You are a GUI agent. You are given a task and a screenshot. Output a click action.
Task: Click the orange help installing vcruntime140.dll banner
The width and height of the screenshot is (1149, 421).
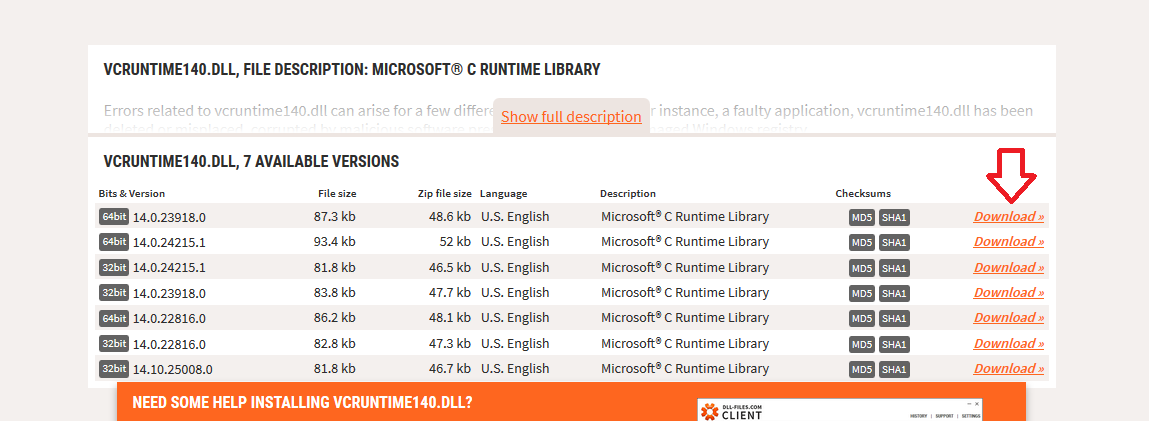pos(400,403)
